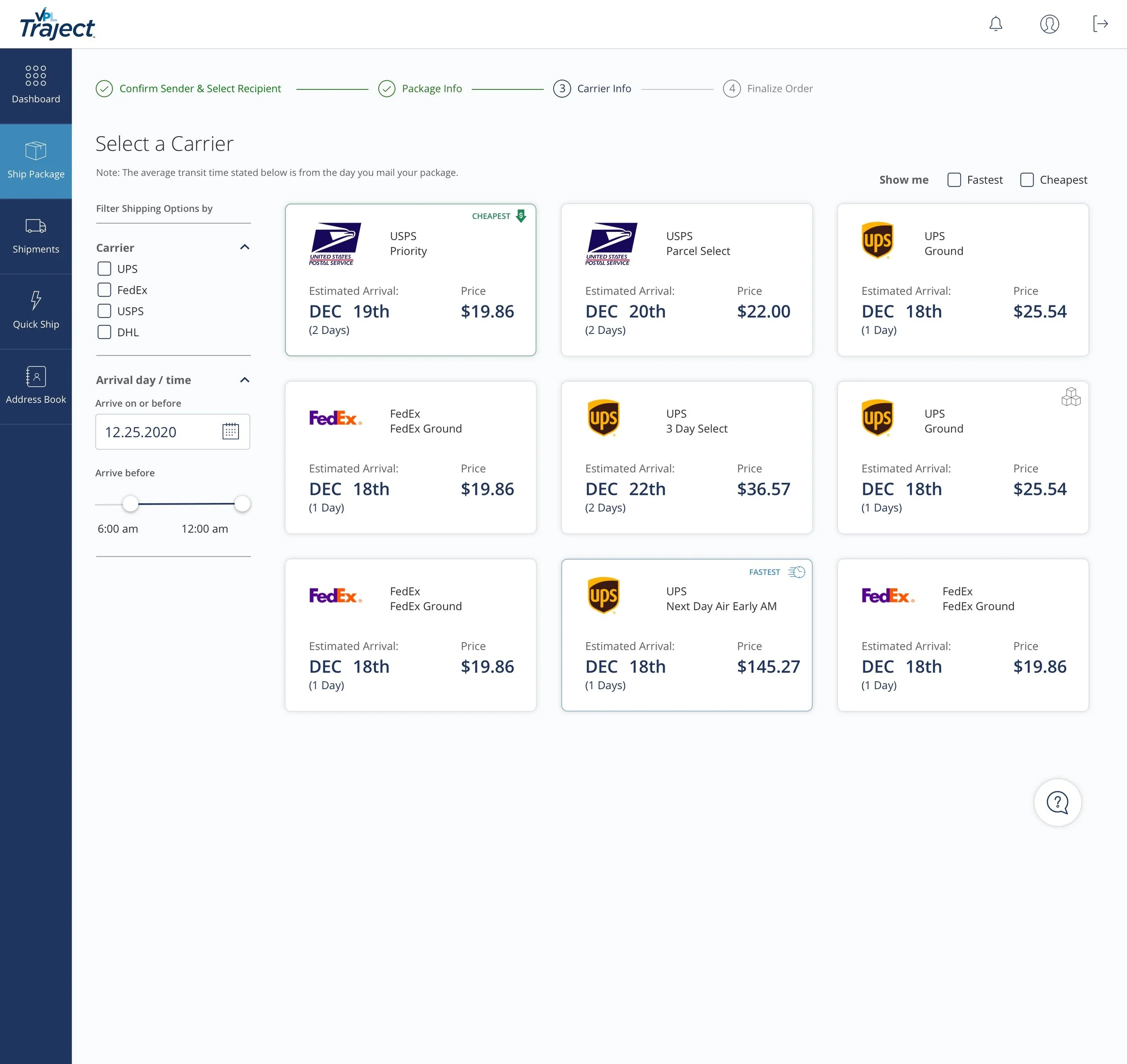Image resolution: width=1127 pixels, height=1064 pixels.
Task: Collapse the Carrier filter section
Action: click(245, 247)
